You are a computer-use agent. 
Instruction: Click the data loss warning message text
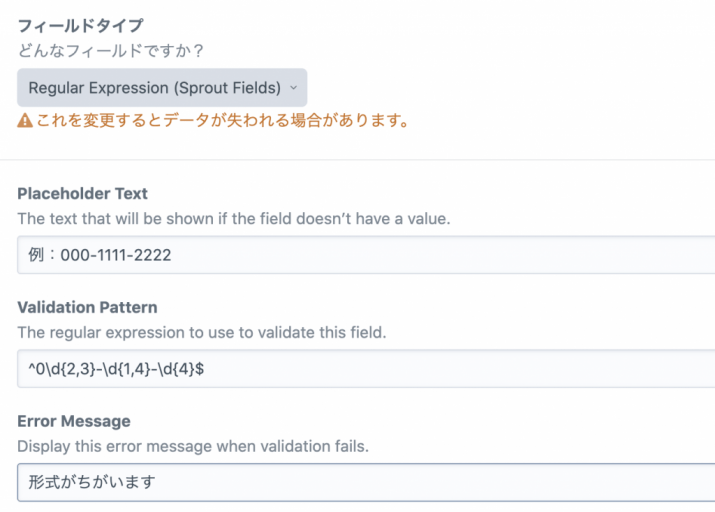[x=222, y=121]
